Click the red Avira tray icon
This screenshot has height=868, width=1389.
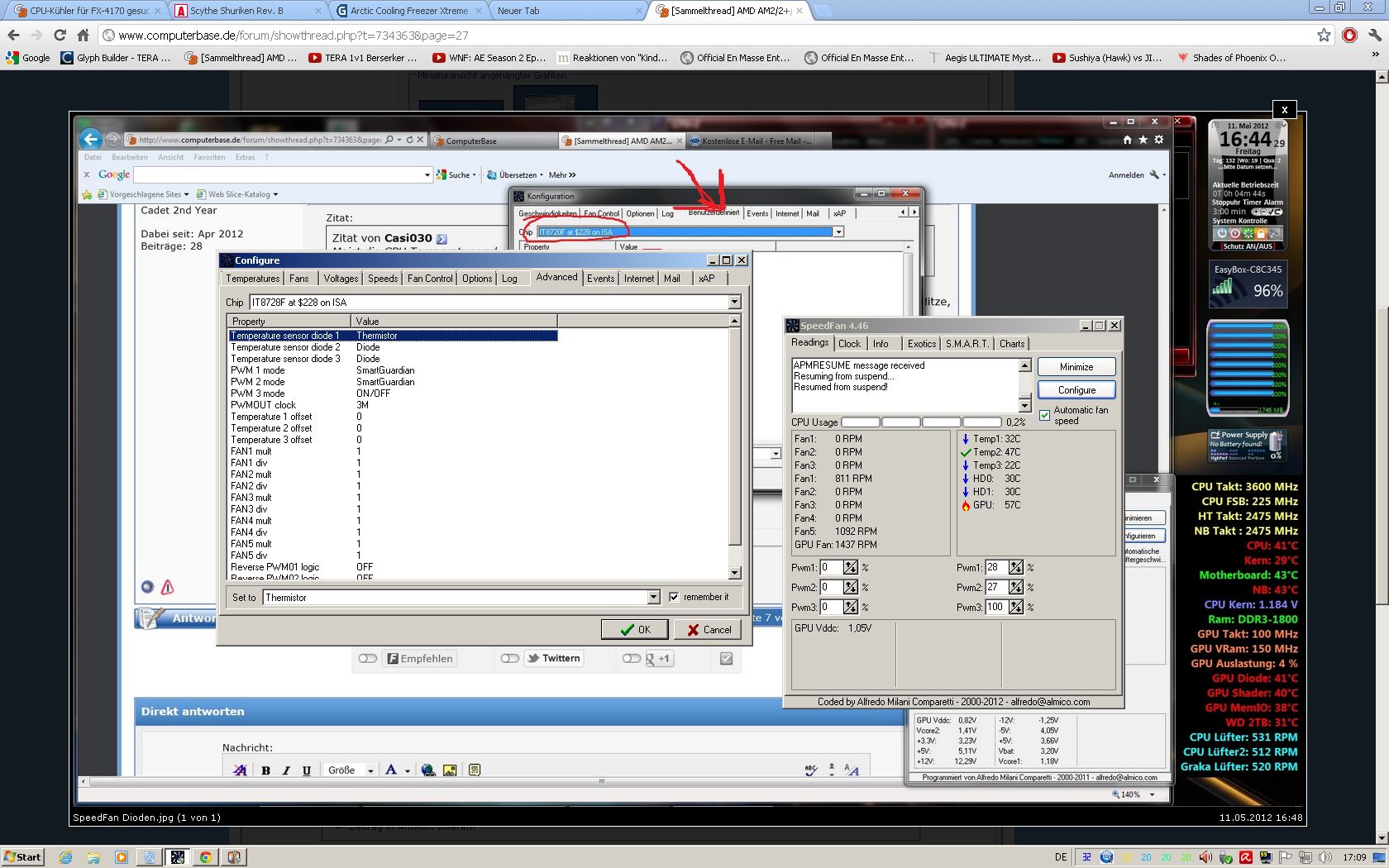tap(1245, 857)
